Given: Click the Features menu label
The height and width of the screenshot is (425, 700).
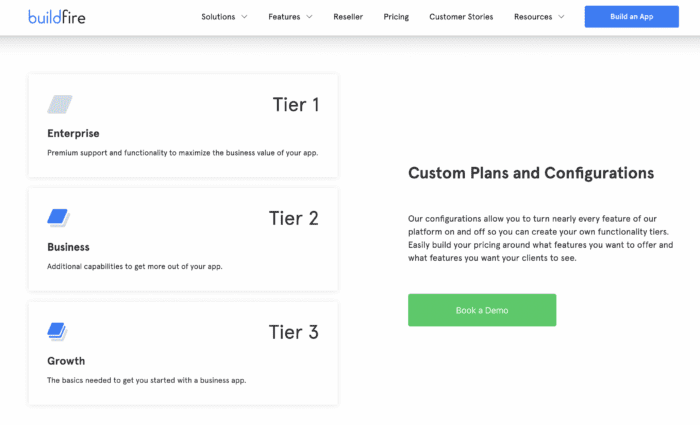Looking at the screenshot, I should [284, 17].
